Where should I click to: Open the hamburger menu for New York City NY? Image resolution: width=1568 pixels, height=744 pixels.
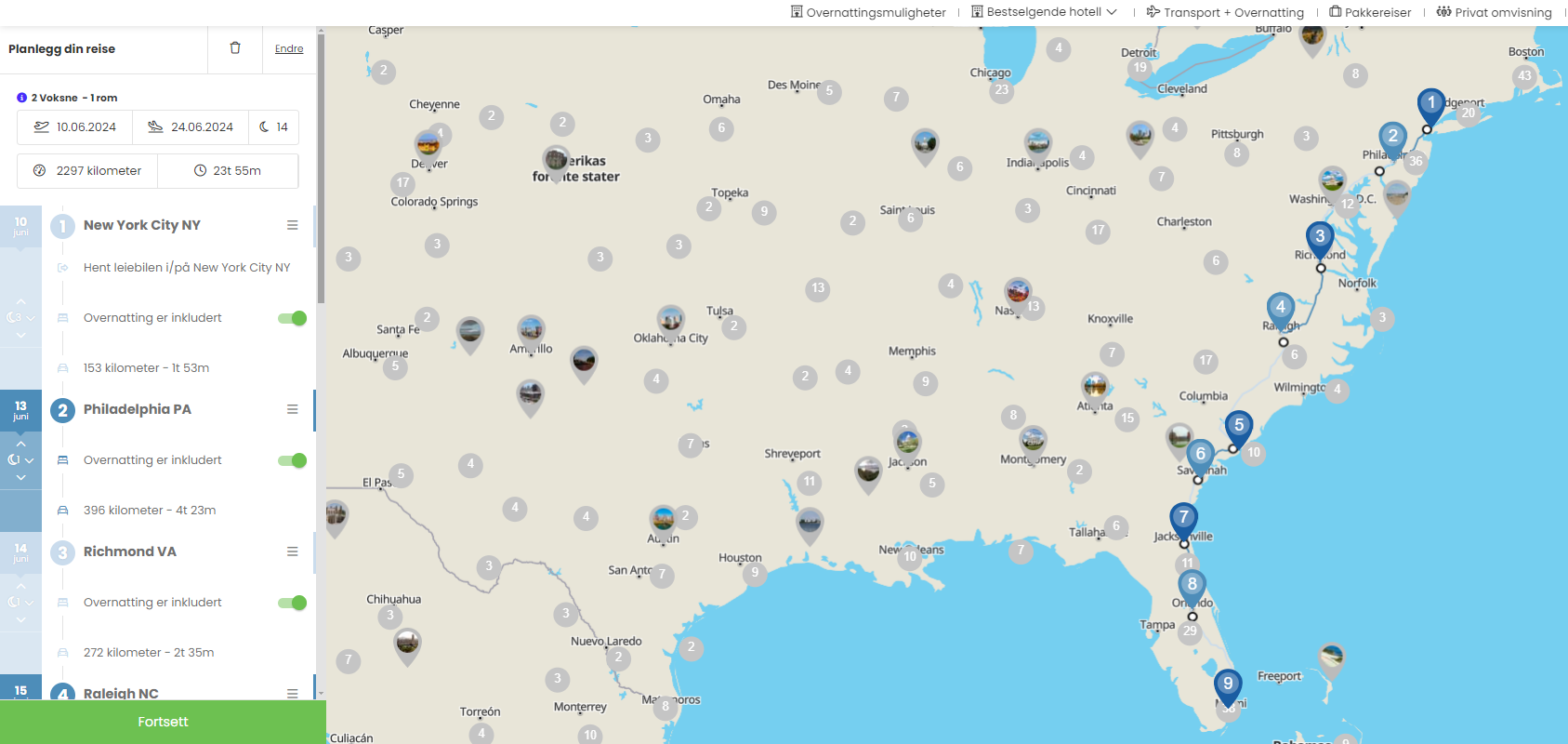click(292, 225)
